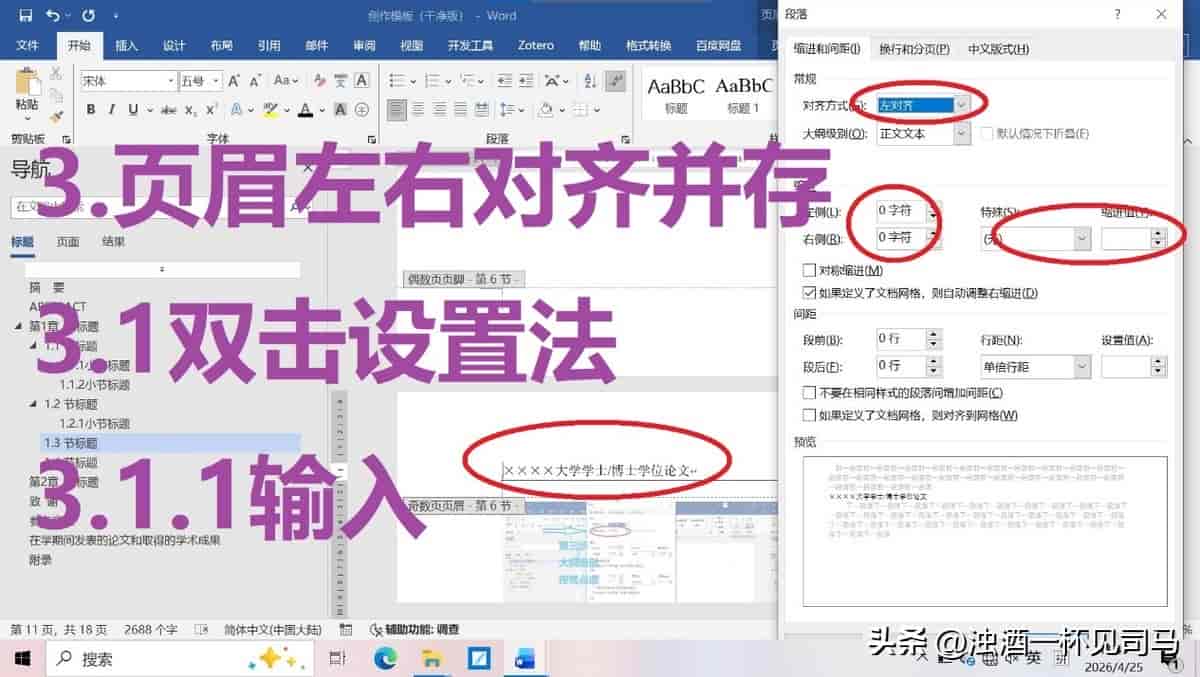Cut selection with scissors icon

point(56,73)
